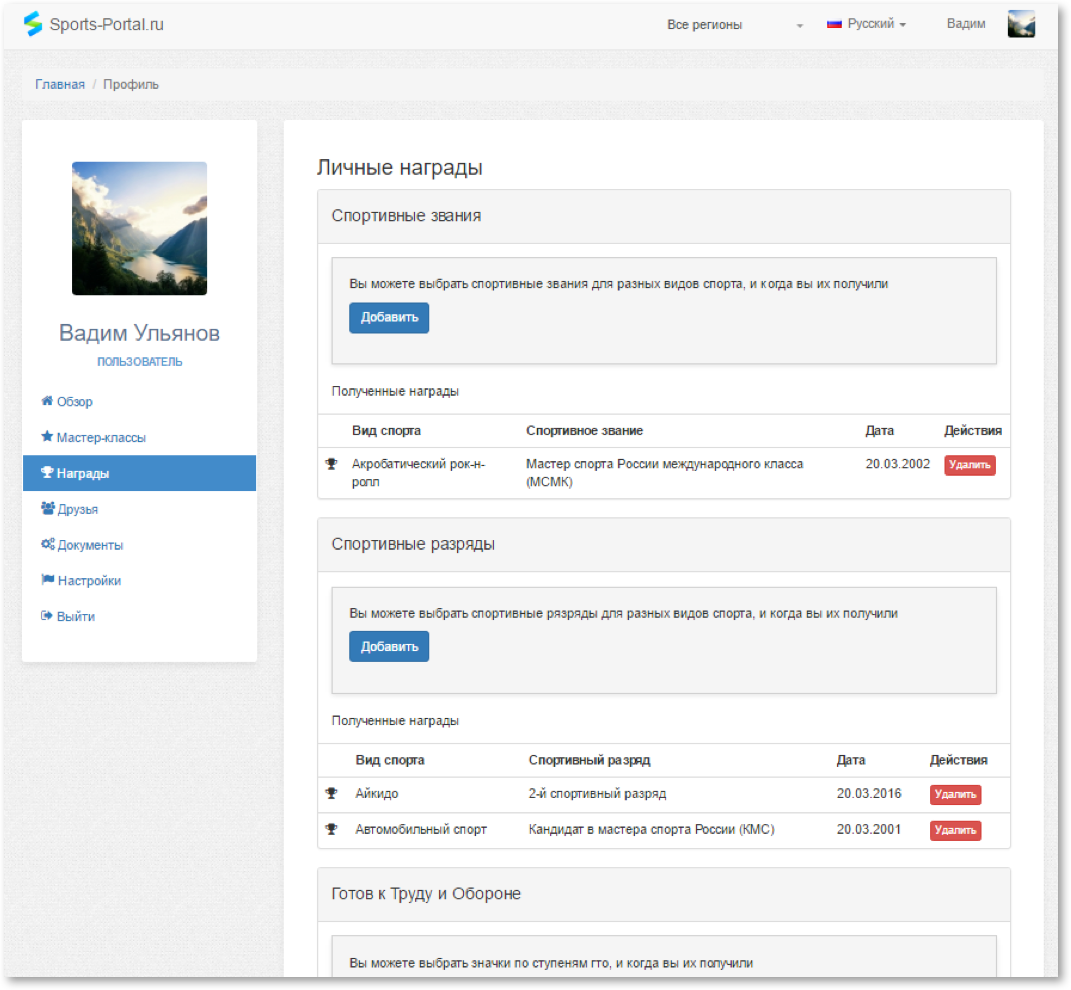Click the Russian flag icon in header
The image size is (1071, 990).
click(x=834, y=24)
